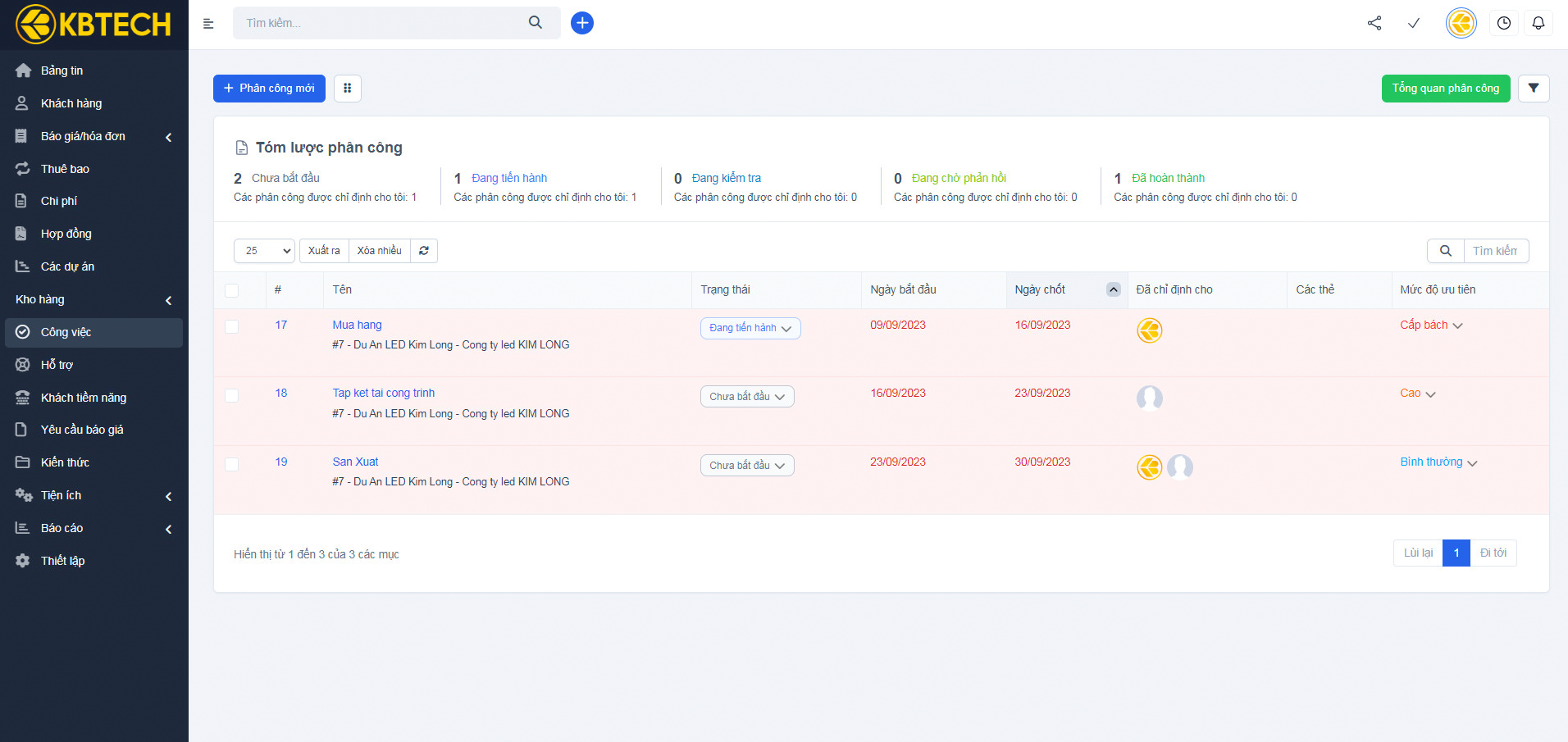
Task: Open 'Khách hàng' in the sidebar
Action: tap(71, 103)
